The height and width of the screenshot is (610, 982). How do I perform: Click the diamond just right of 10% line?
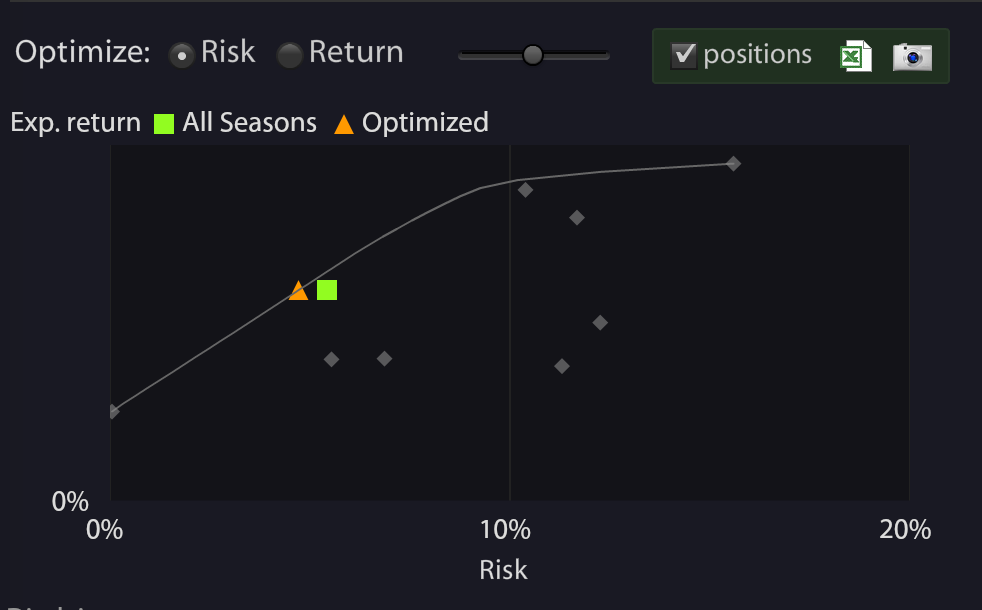[x=525, y=190]
